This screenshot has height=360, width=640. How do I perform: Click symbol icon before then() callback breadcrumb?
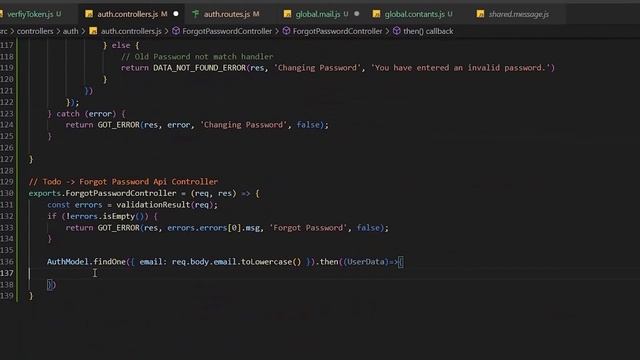click(x=396, y=31)
